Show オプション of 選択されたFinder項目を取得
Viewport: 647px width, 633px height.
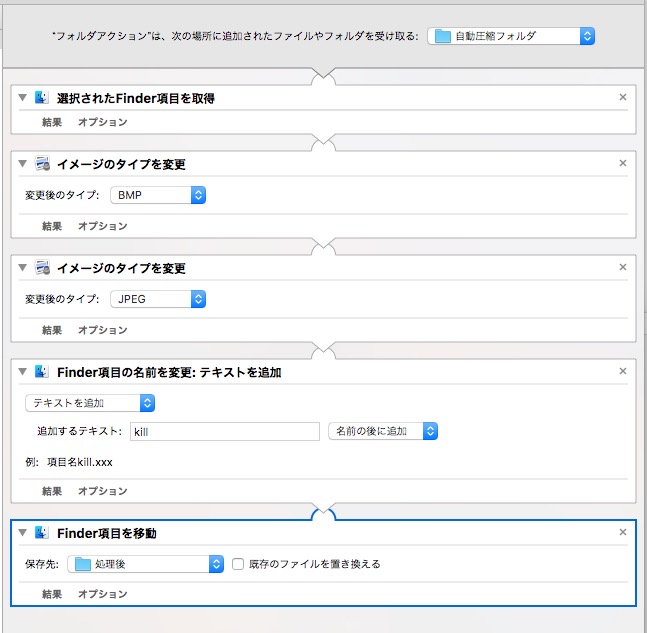point(103,122)
